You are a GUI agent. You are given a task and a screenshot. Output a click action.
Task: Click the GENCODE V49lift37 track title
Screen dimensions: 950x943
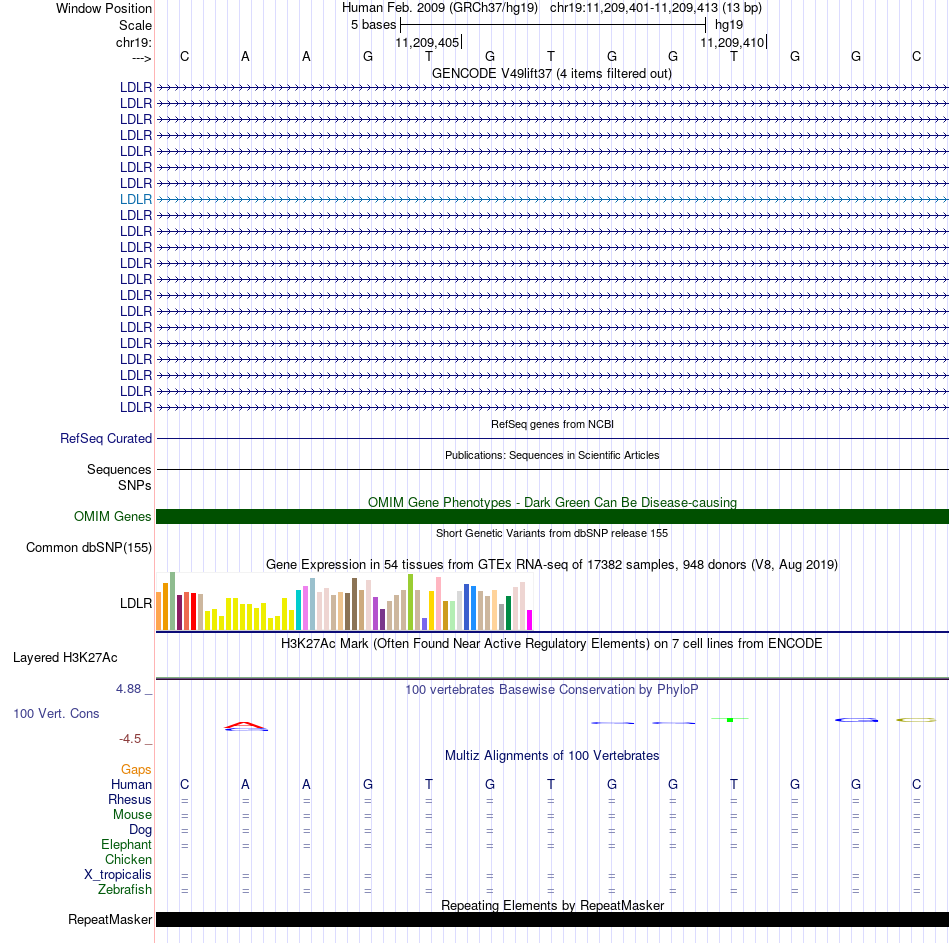(551, 73)
